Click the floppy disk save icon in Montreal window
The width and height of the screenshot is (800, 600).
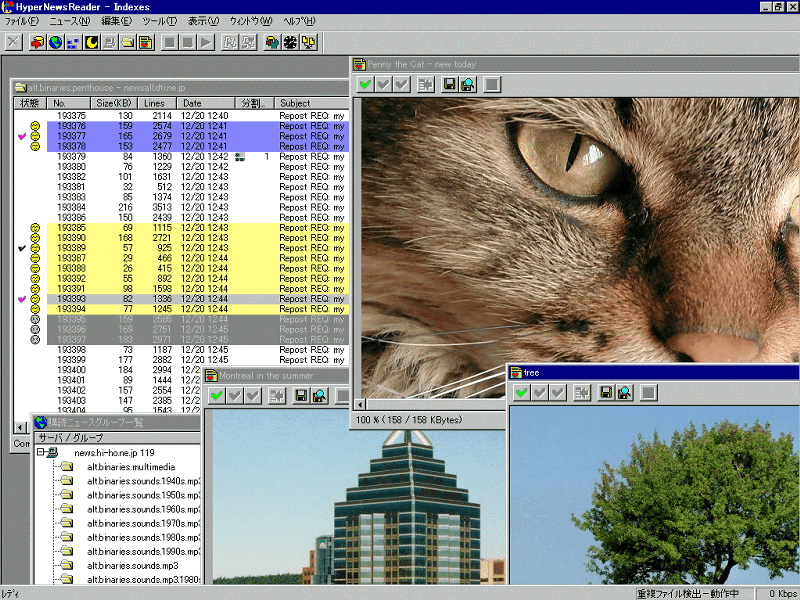tap(301, 395)
